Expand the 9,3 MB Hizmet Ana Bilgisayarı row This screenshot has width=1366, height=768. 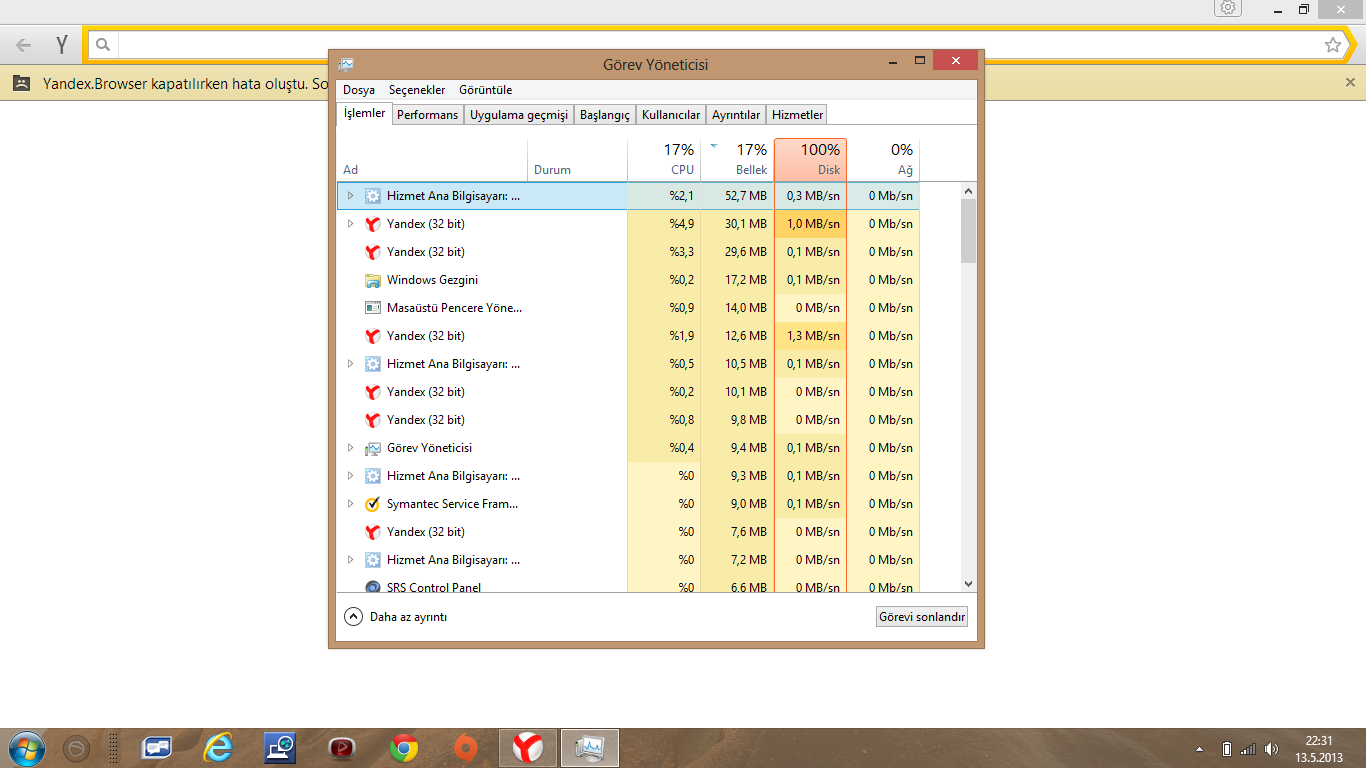(x=350, y=476)
